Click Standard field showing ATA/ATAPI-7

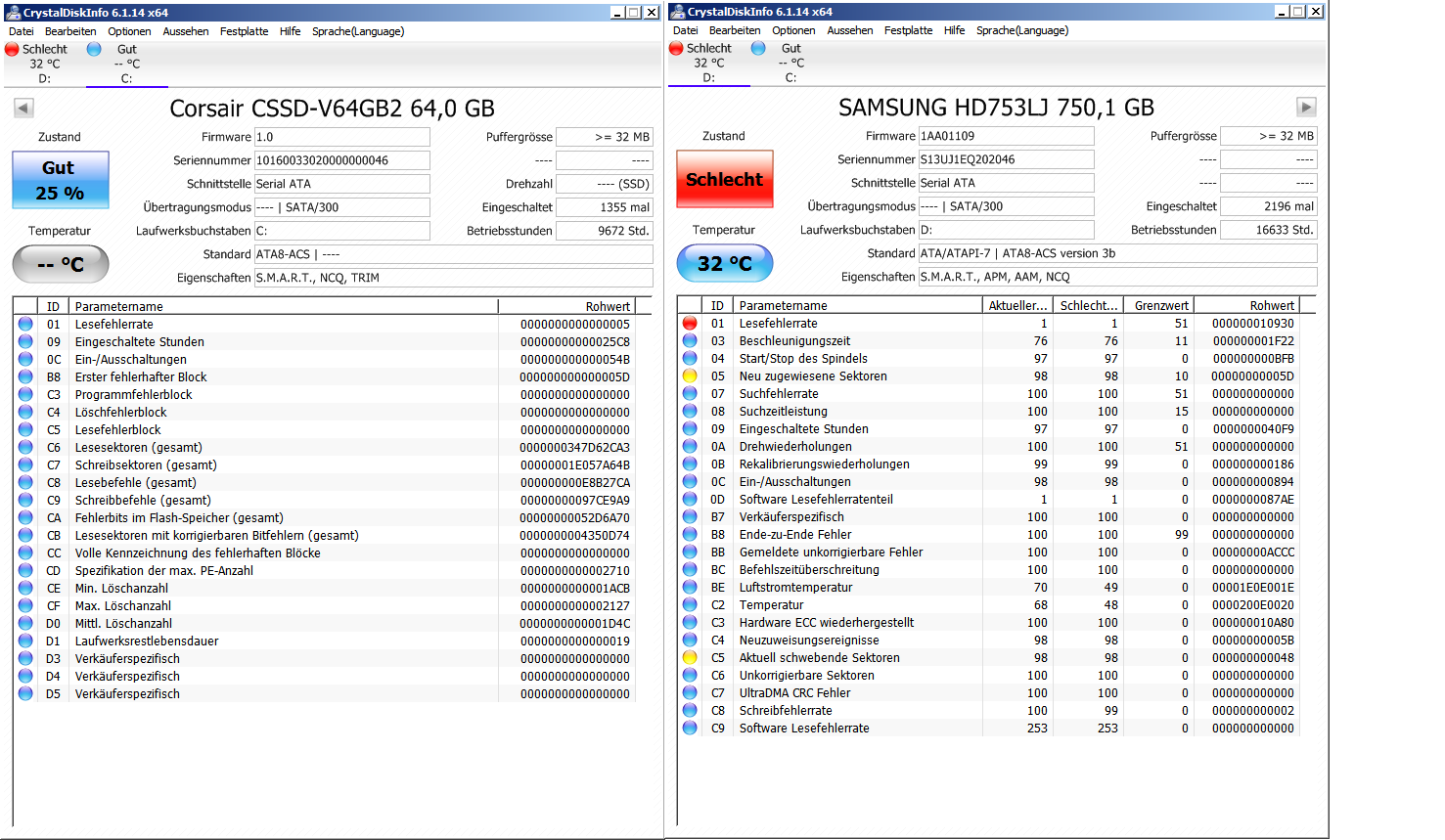tap(1118, 253)
